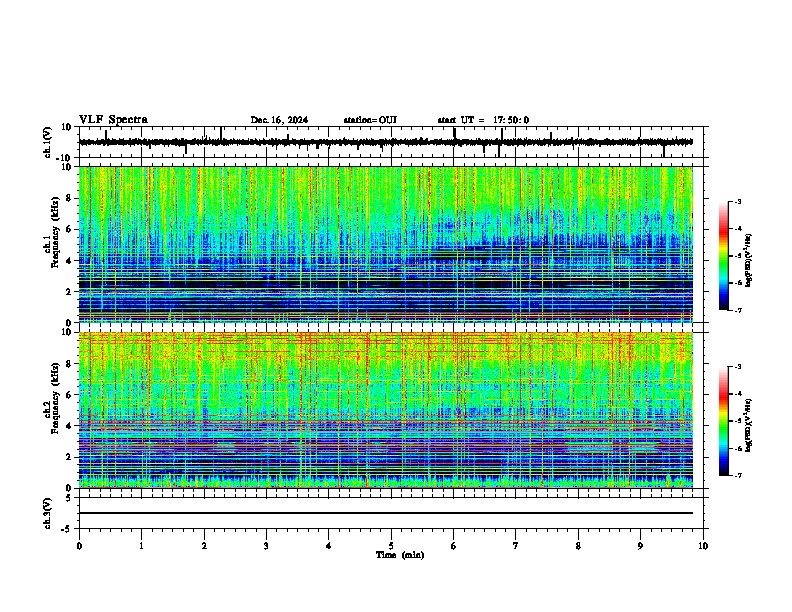Click the "2" kHz tick on ch.2 spectrogram

[69, 457]
